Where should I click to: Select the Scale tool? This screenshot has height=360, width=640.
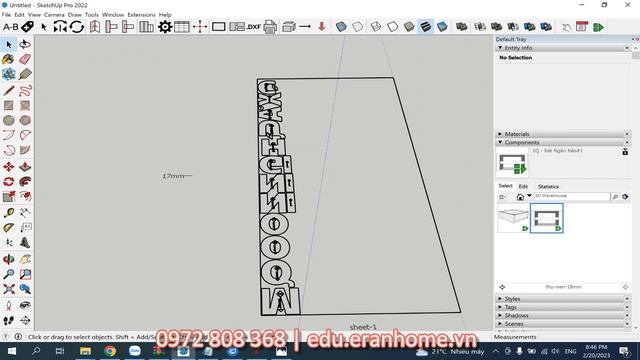pyautogui.click(x=9, y=197)
